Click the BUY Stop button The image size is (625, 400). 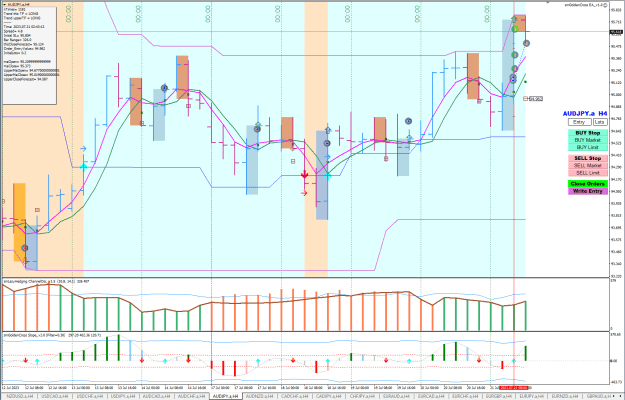point(588,133)
